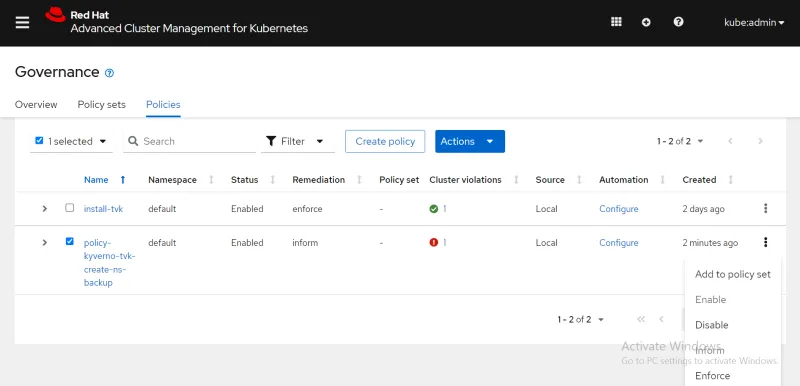Screen dimensions: 800x386
Task: Sort by Name column arrow
Action: tap(123, 179)
